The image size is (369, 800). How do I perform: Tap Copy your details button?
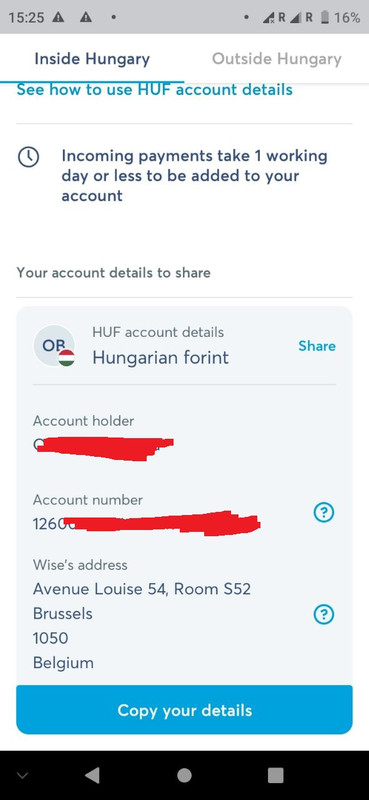pos(184,710)
